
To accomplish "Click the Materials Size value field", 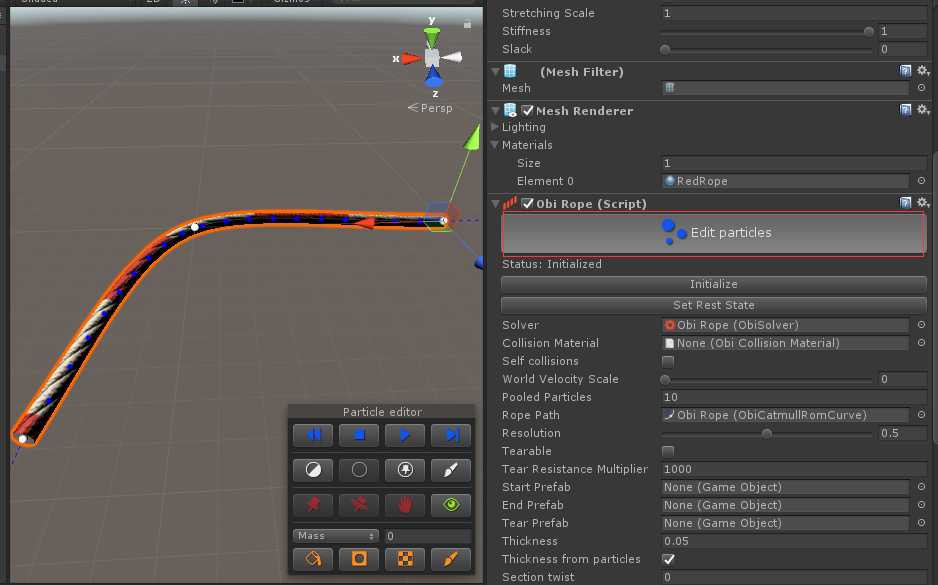I will [794, 163].
